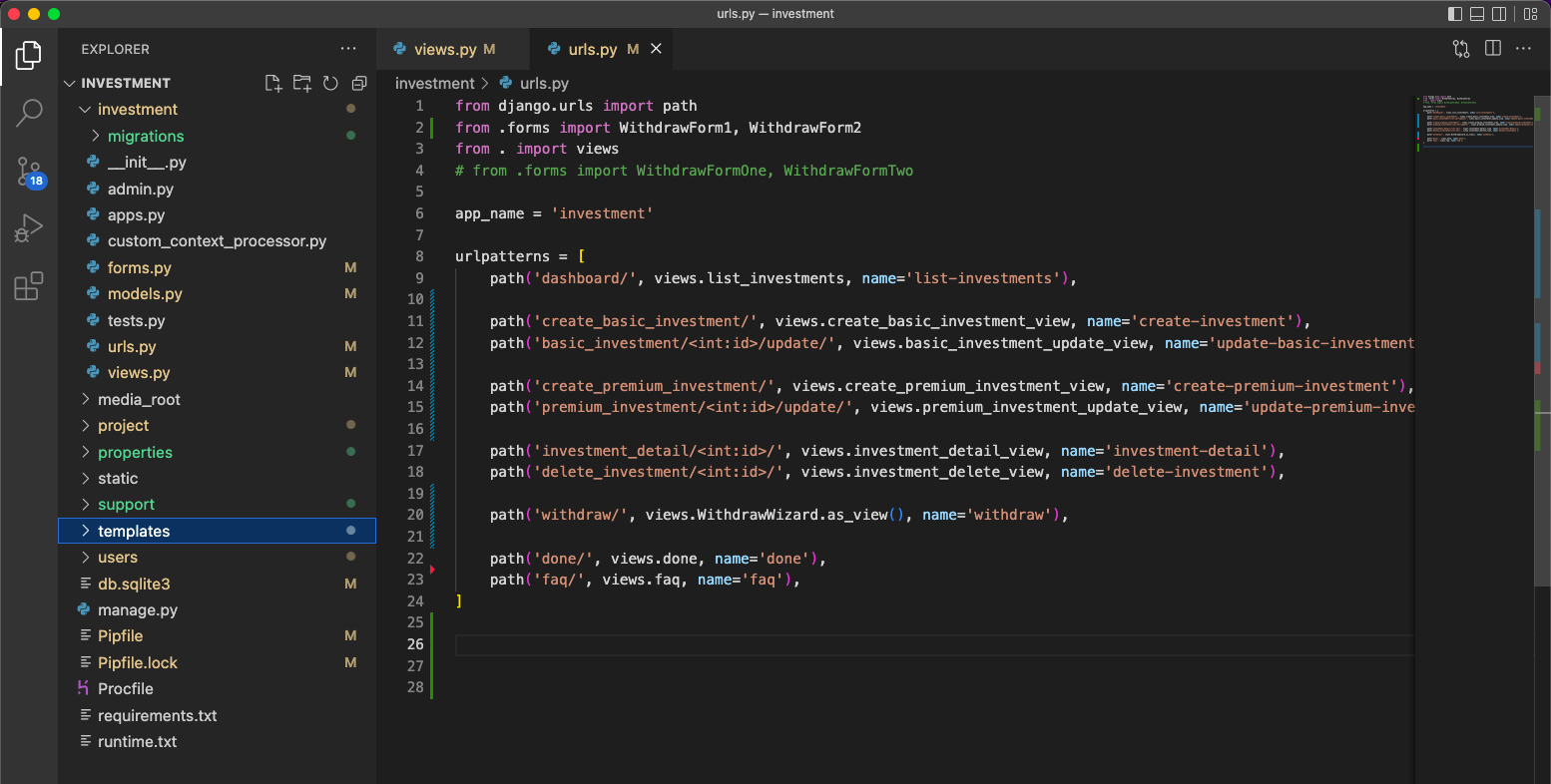The image size is (1551, 784).
Task: Click EXPLORER panel title
Action: pyautogui.click(x=116, y=49)
